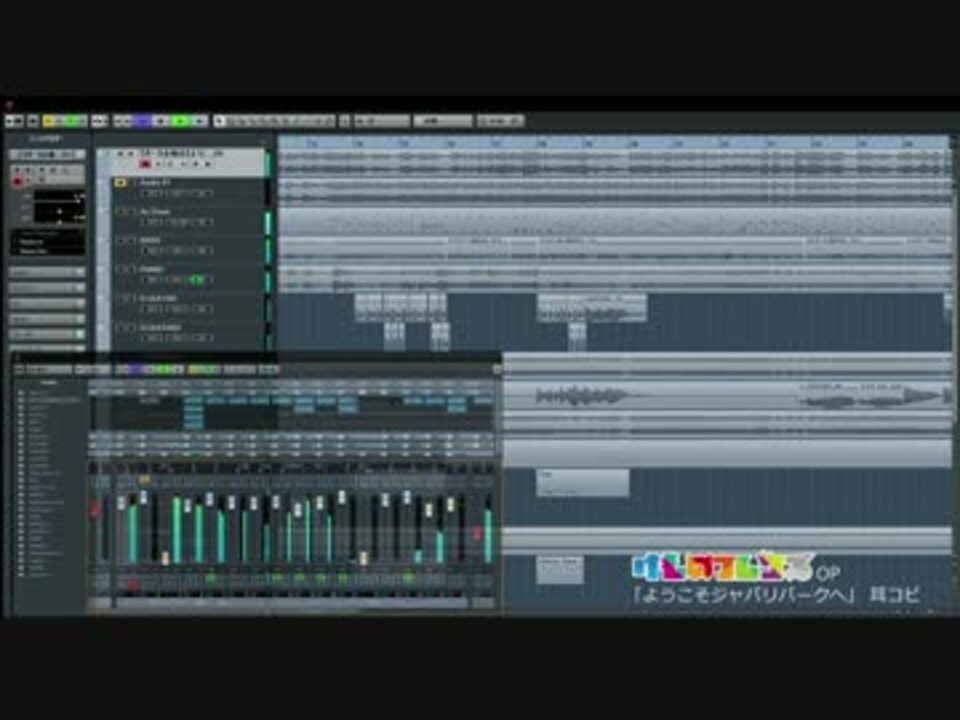Viewport: 960px width, 720px height.
Task: Click the green button in the mixer toolbar
Action: pos(163,370)
